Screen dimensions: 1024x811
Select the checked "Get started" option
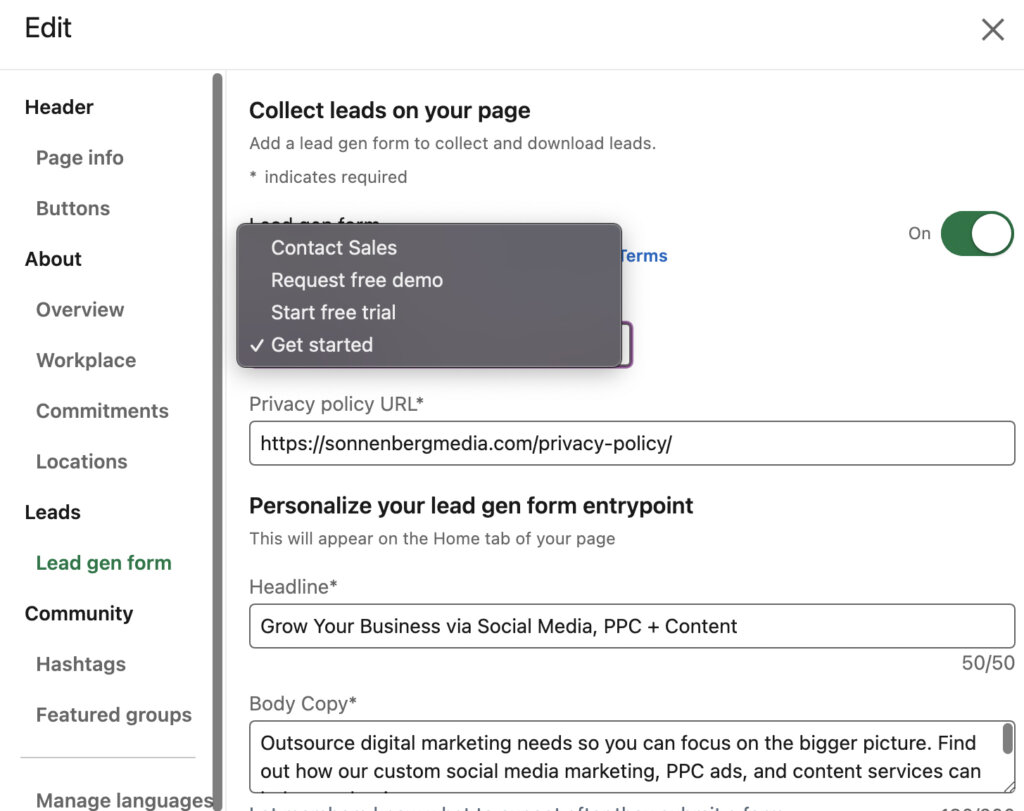322,344
